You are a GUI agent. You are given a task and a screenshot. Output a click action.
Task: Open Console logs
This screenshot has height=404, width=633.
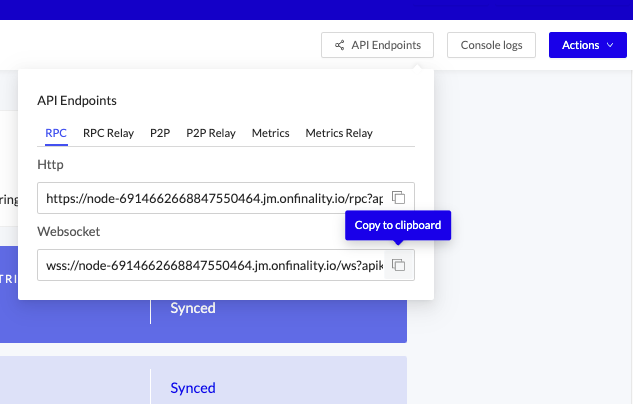492,45
